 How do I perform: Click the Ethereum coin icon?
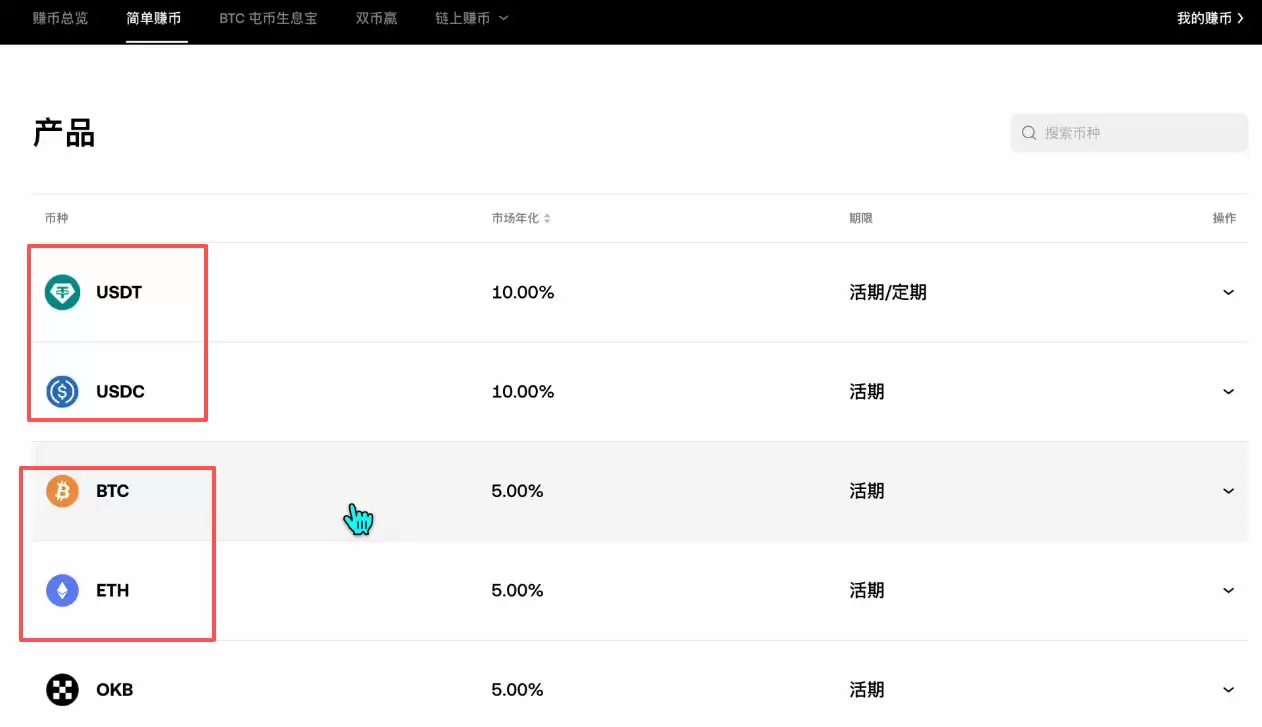[61, 590]
